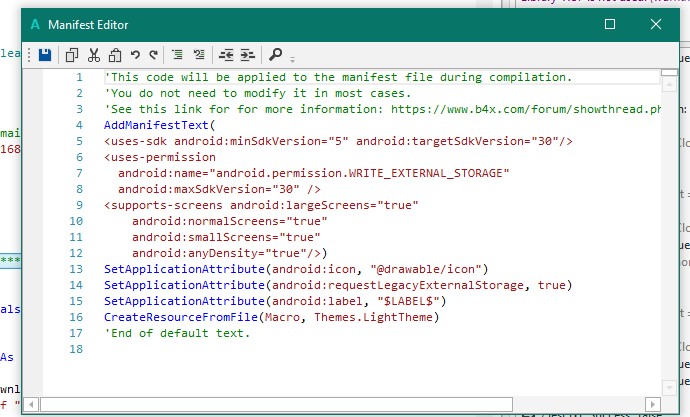The width and height of the screenshot is (690, 417).
Task: Click the horizontal scrollbar right arrow
Action: [653, 404]
